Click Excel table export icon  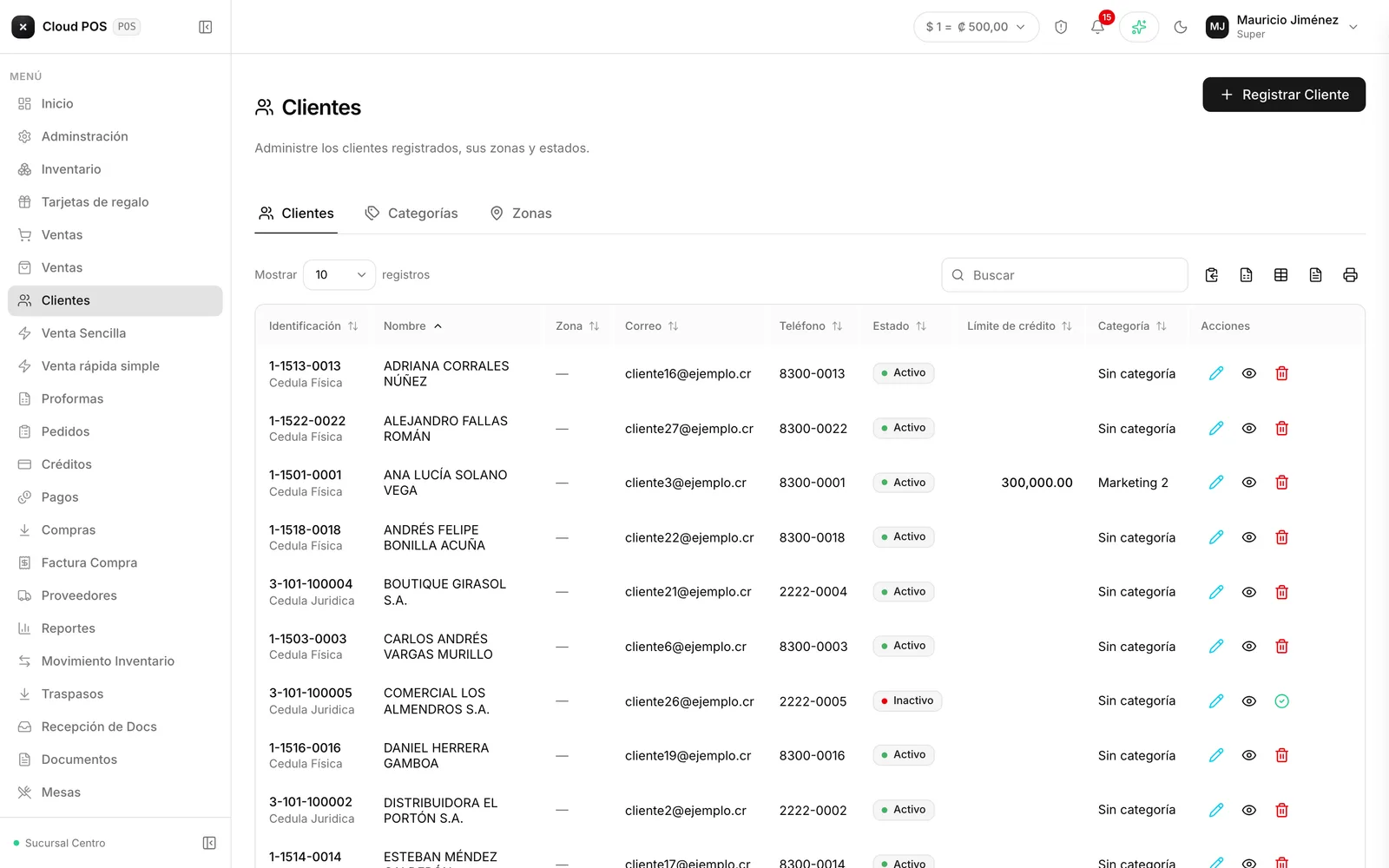[x=1280, y=275]
